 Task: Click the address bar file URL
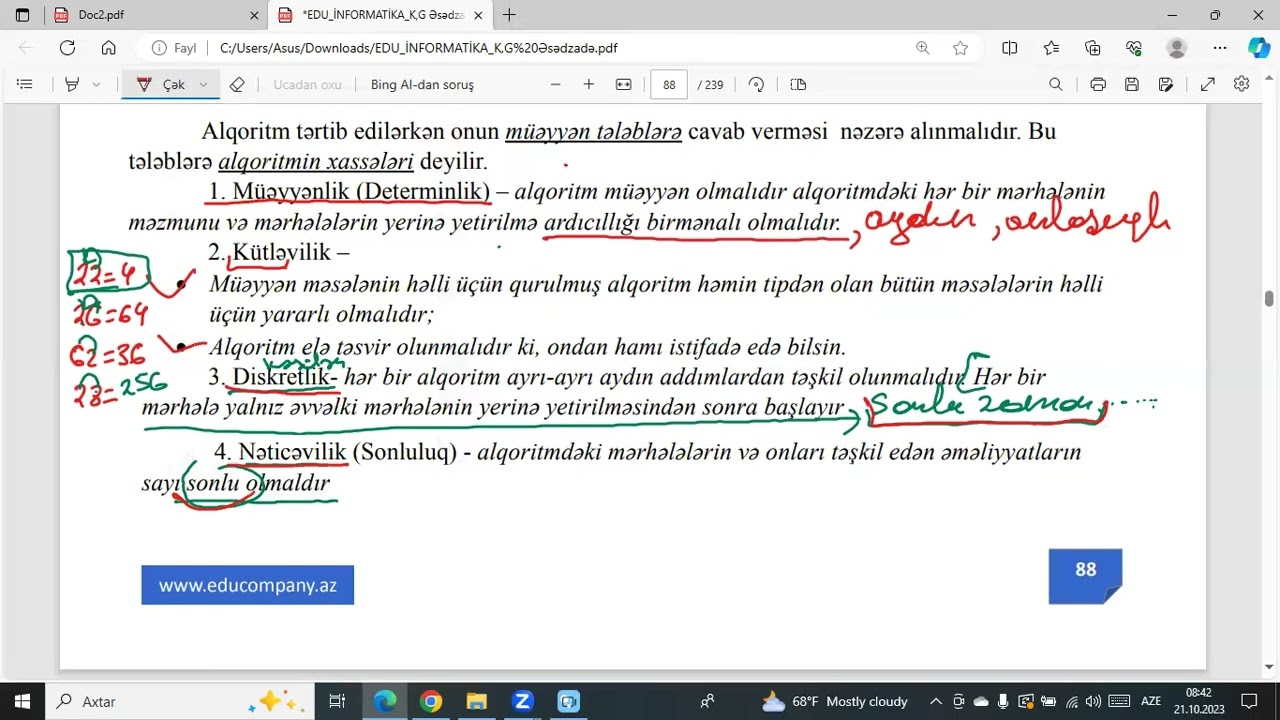click(x=418, y=48)
